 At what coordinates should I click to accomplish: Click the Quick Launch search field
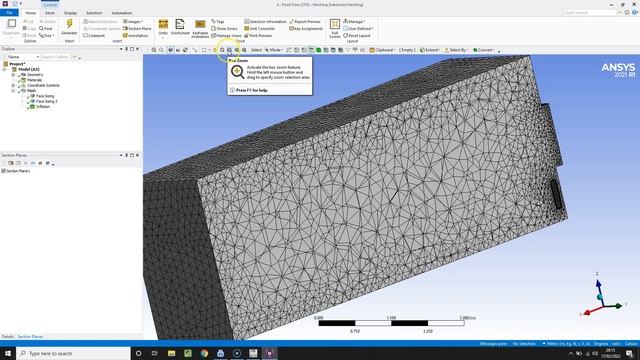(589, 13)
